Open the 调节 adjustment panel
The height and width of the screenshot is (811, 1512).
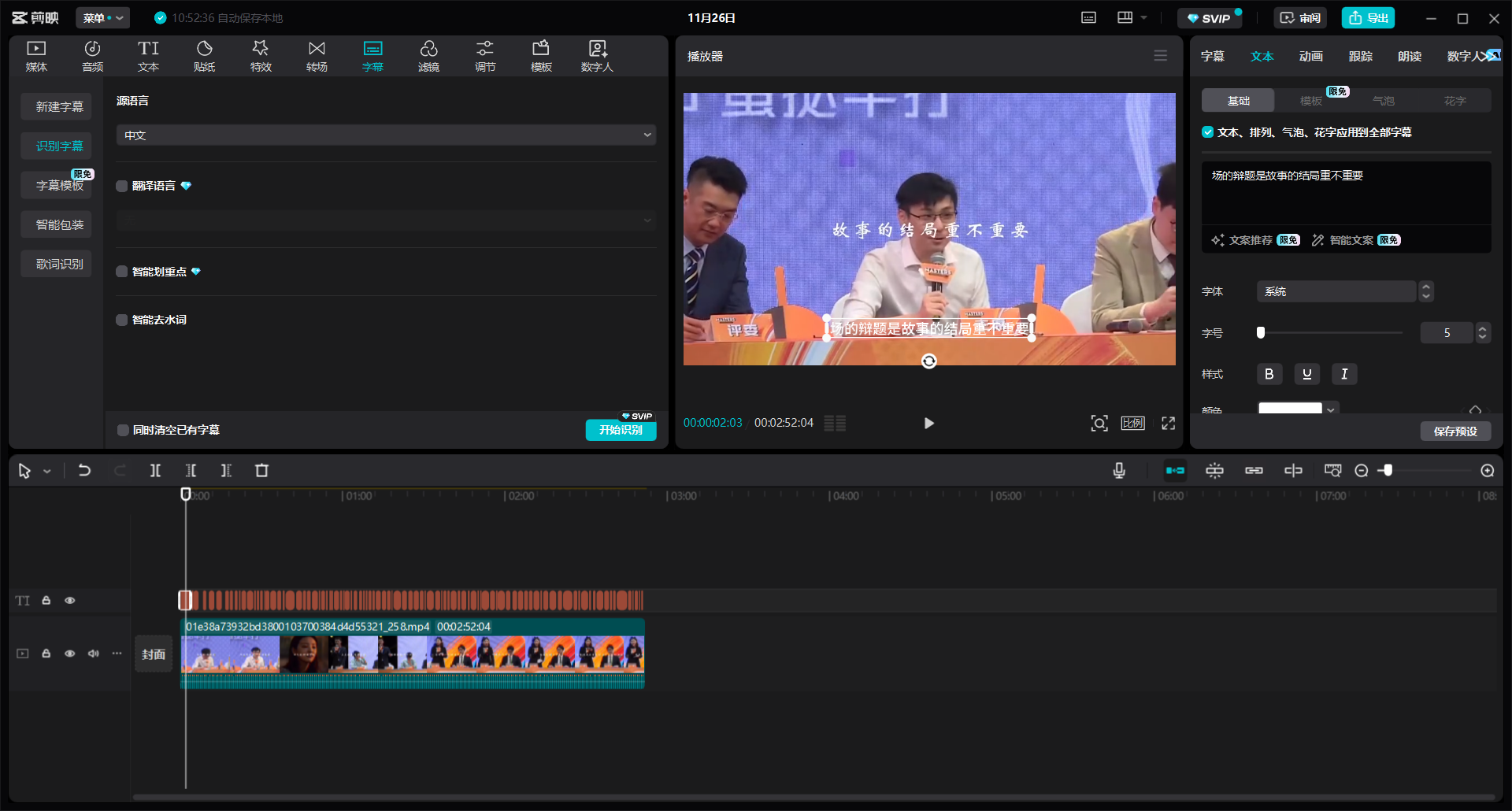pyautogui.click(x=485, y=56)
